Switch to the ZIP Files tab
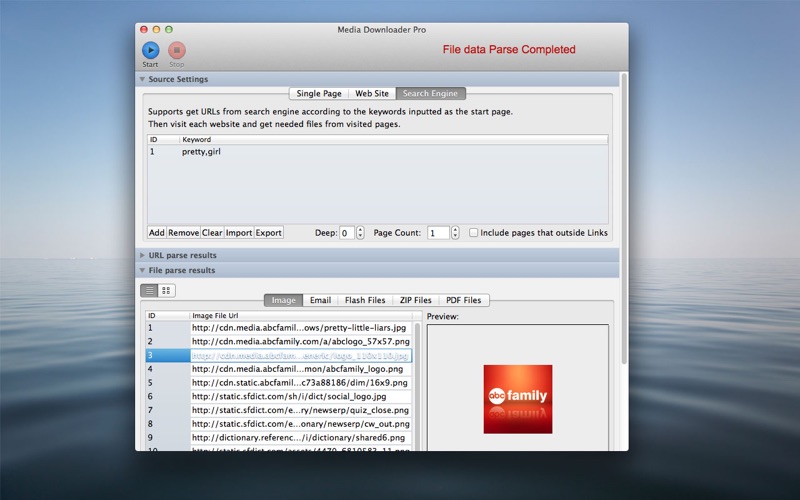 (x=415, y=300)
